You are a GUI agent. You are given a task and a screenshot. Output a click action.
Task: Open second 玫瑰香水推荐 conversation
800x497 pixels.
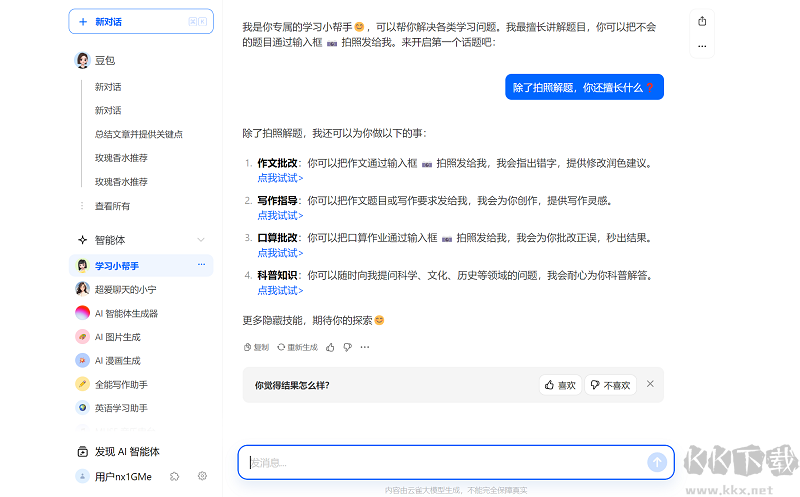tap(121, 182)
